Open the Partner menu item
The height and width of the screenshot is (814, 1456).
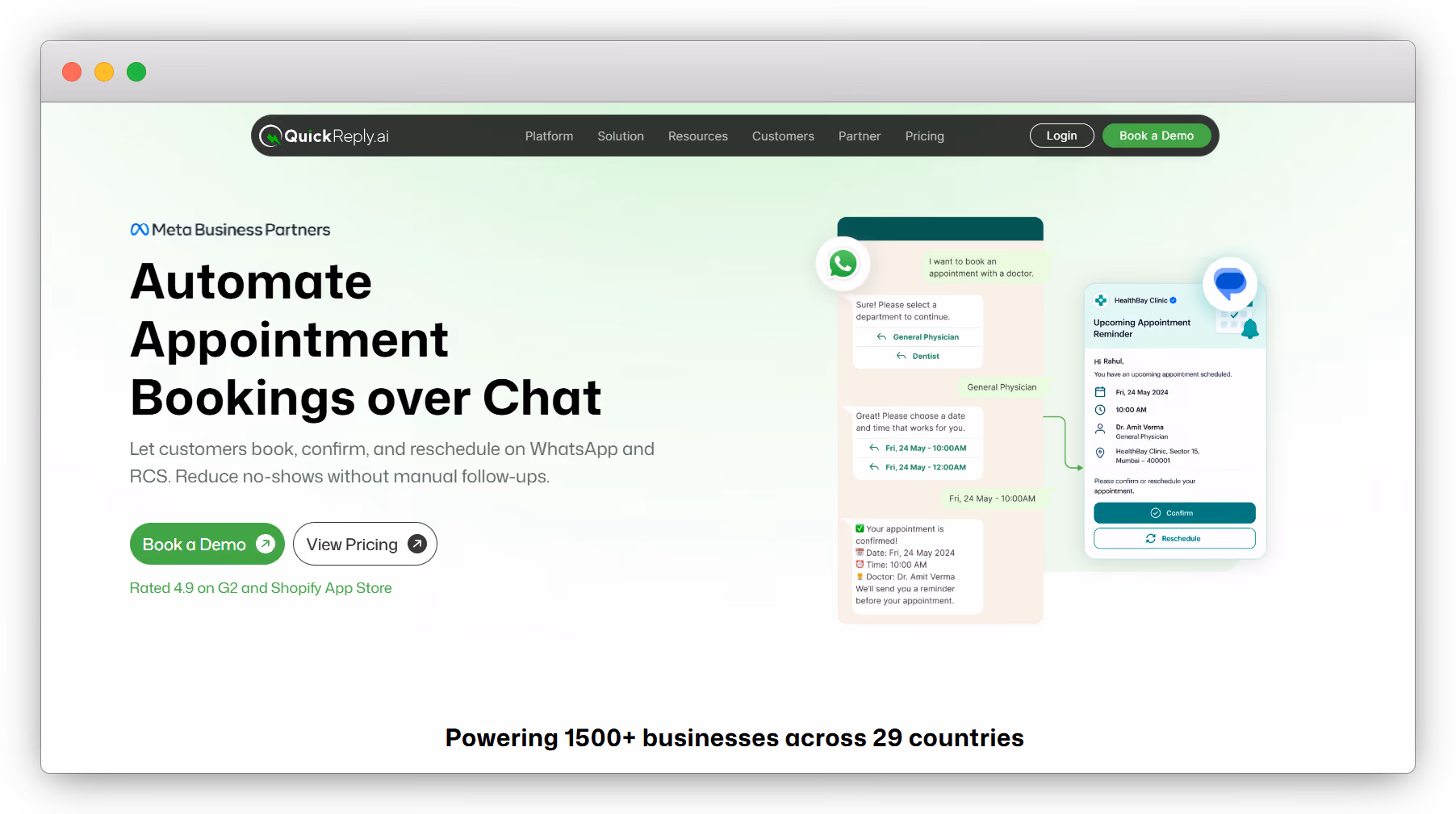click(x=860, y=136)
